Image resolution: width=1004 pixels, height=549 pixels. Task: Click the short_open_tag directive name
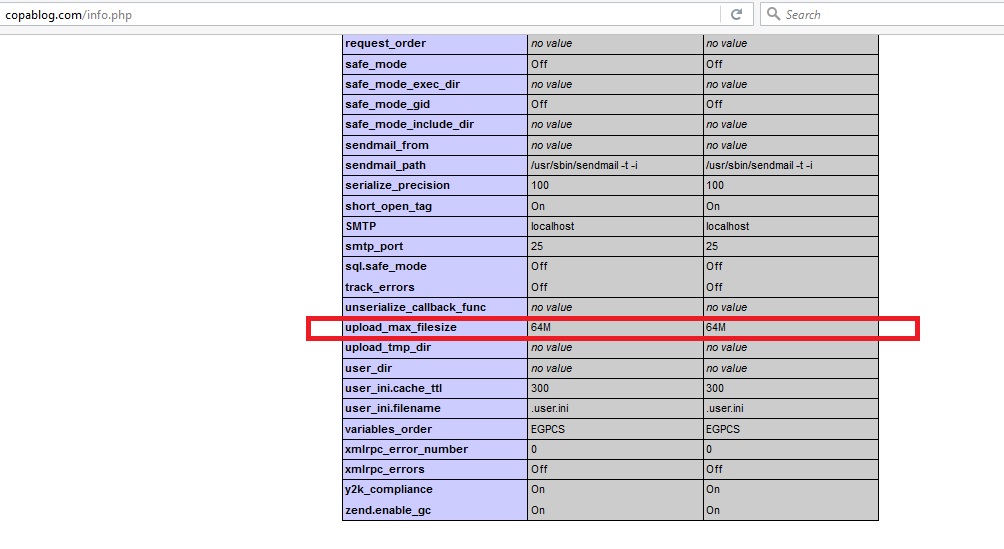click(x=389, y=206)
